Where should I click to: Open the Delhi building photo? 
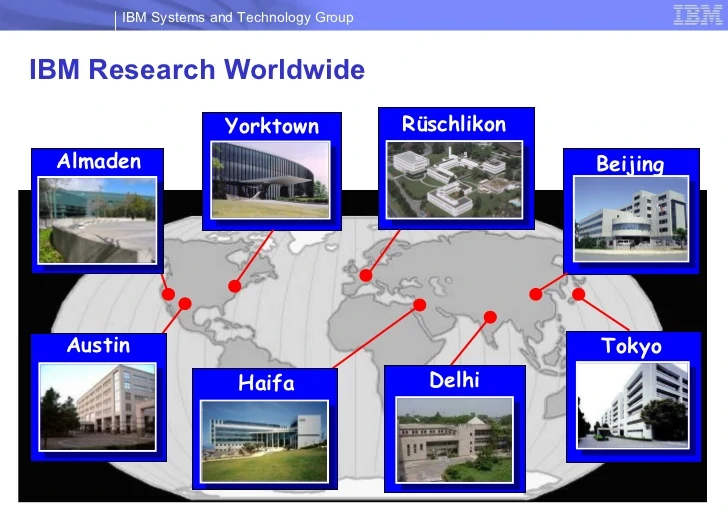coord(455,440)
